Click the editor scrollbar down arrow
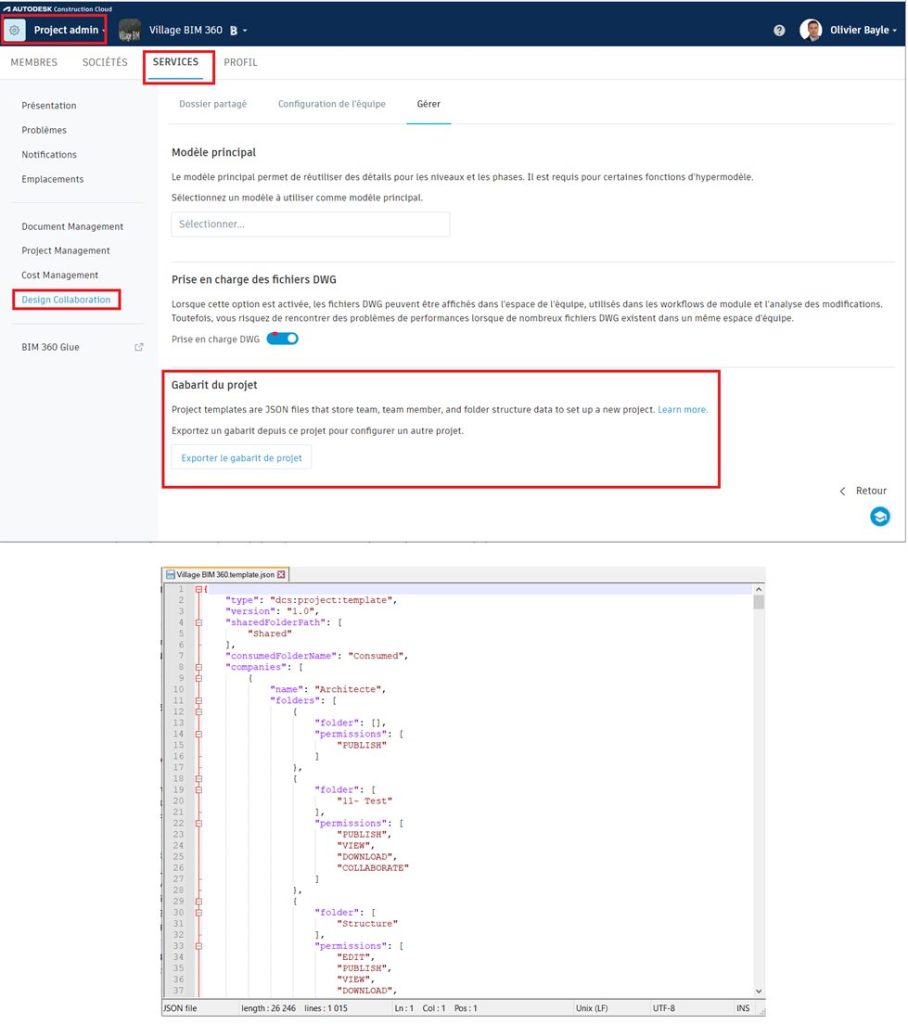 758,991
